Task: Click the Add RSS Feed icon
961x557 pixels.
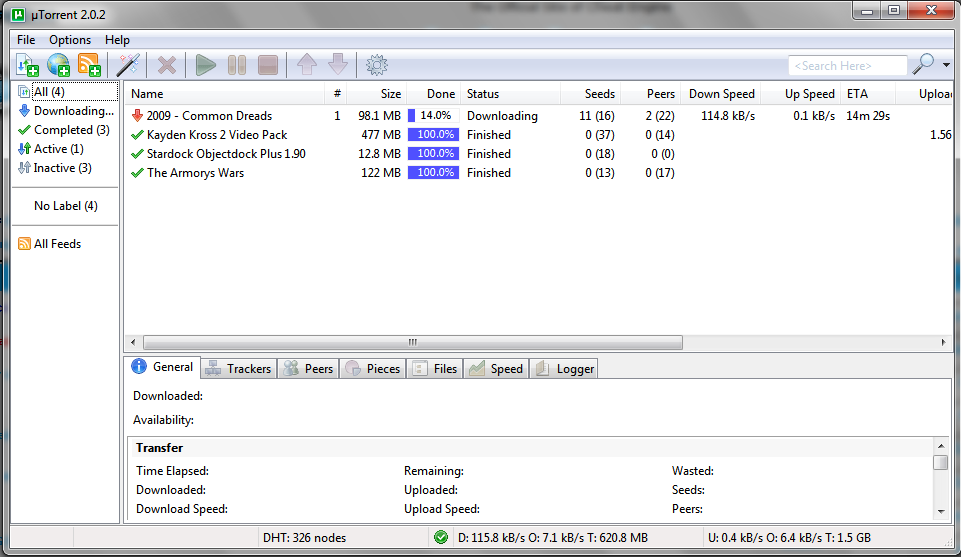Action: pyautogui.click(x=89, y=65)
